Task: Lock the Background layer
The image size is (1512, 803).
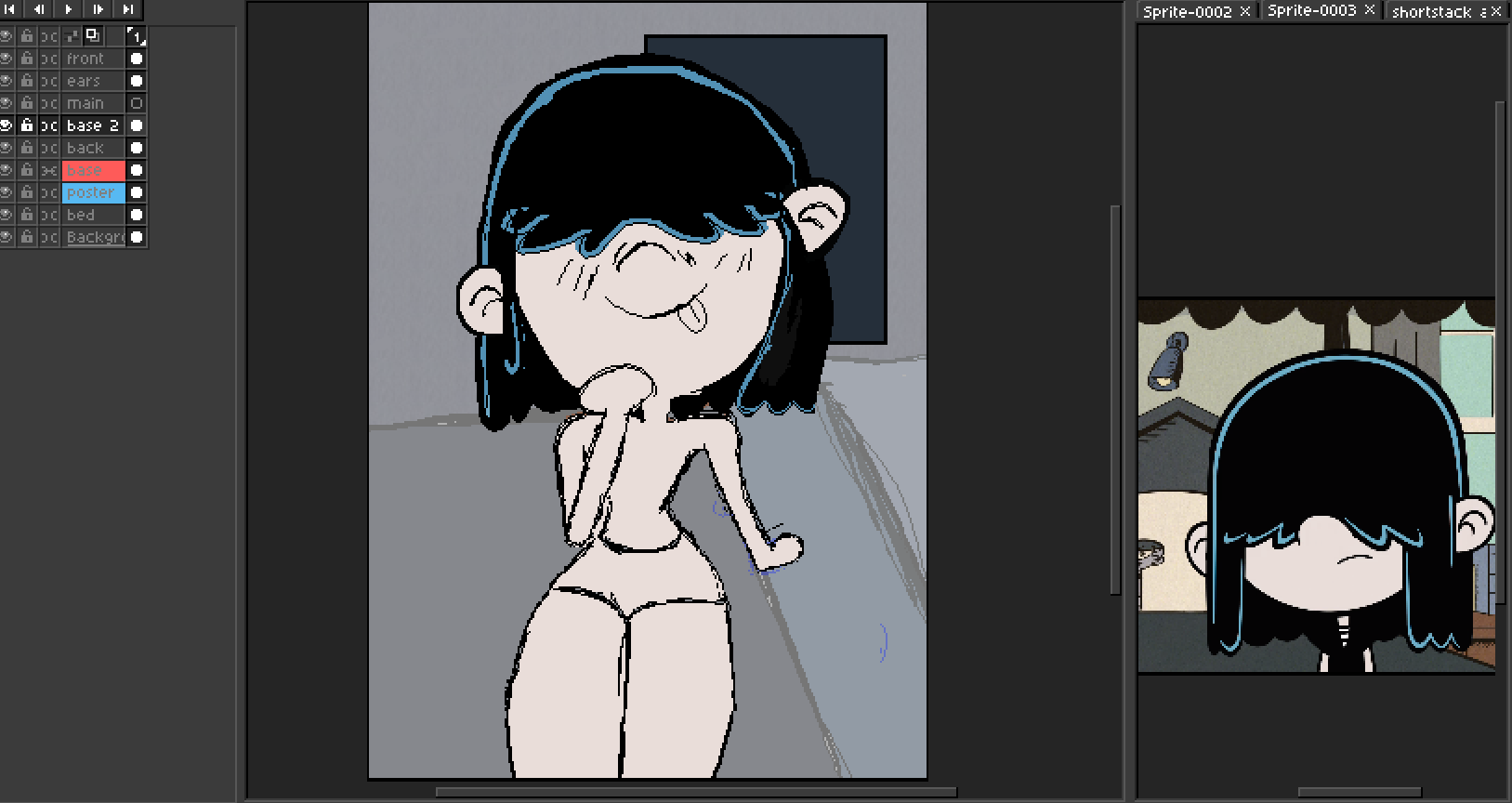Action: (27, 237)
